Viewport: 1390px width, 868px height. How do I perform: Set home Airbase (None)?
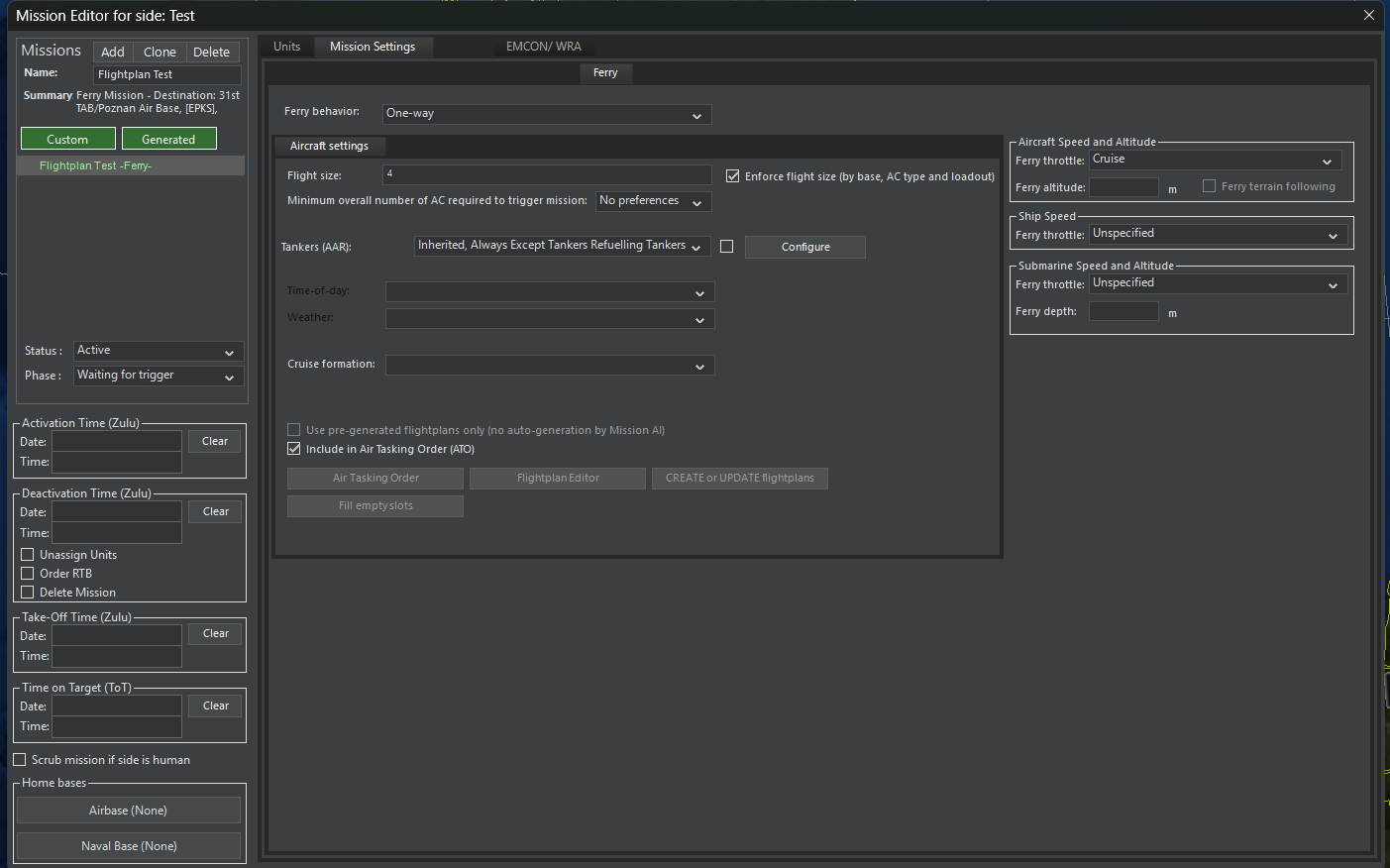[x=129, y=811]
